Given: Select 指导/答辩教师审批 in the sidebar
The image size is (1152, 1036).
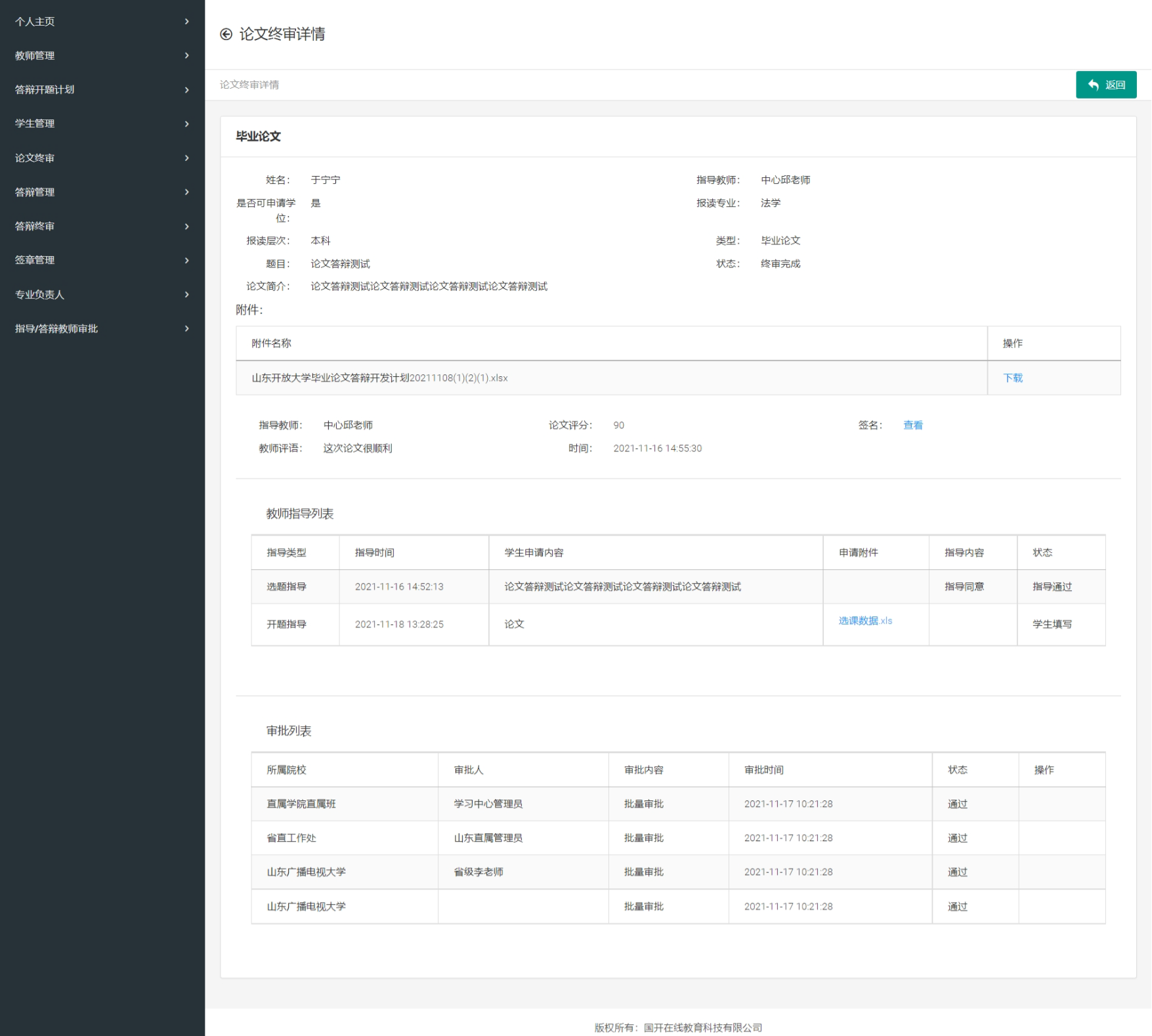Looking at the screenshot, I should pyautogui.click(x=56, y=329).
